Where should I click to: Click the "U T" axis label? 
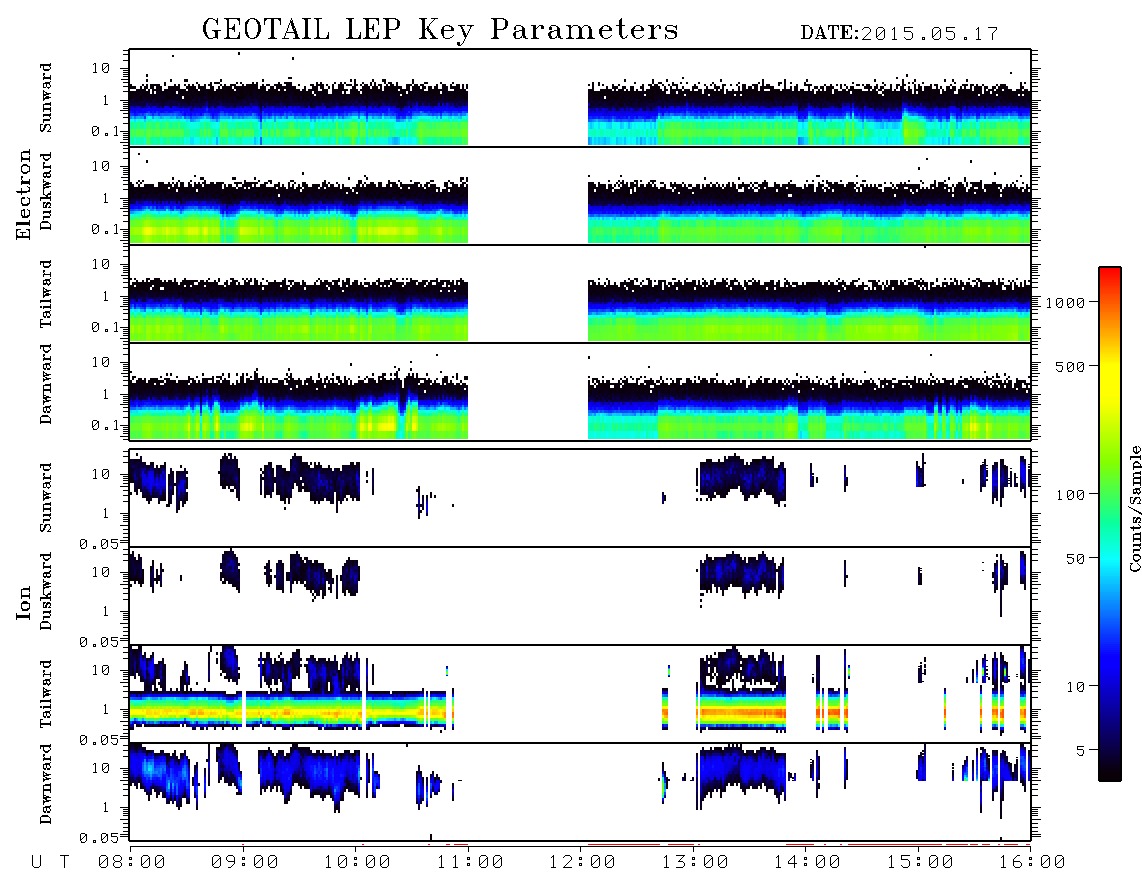(x=51, y=863)
